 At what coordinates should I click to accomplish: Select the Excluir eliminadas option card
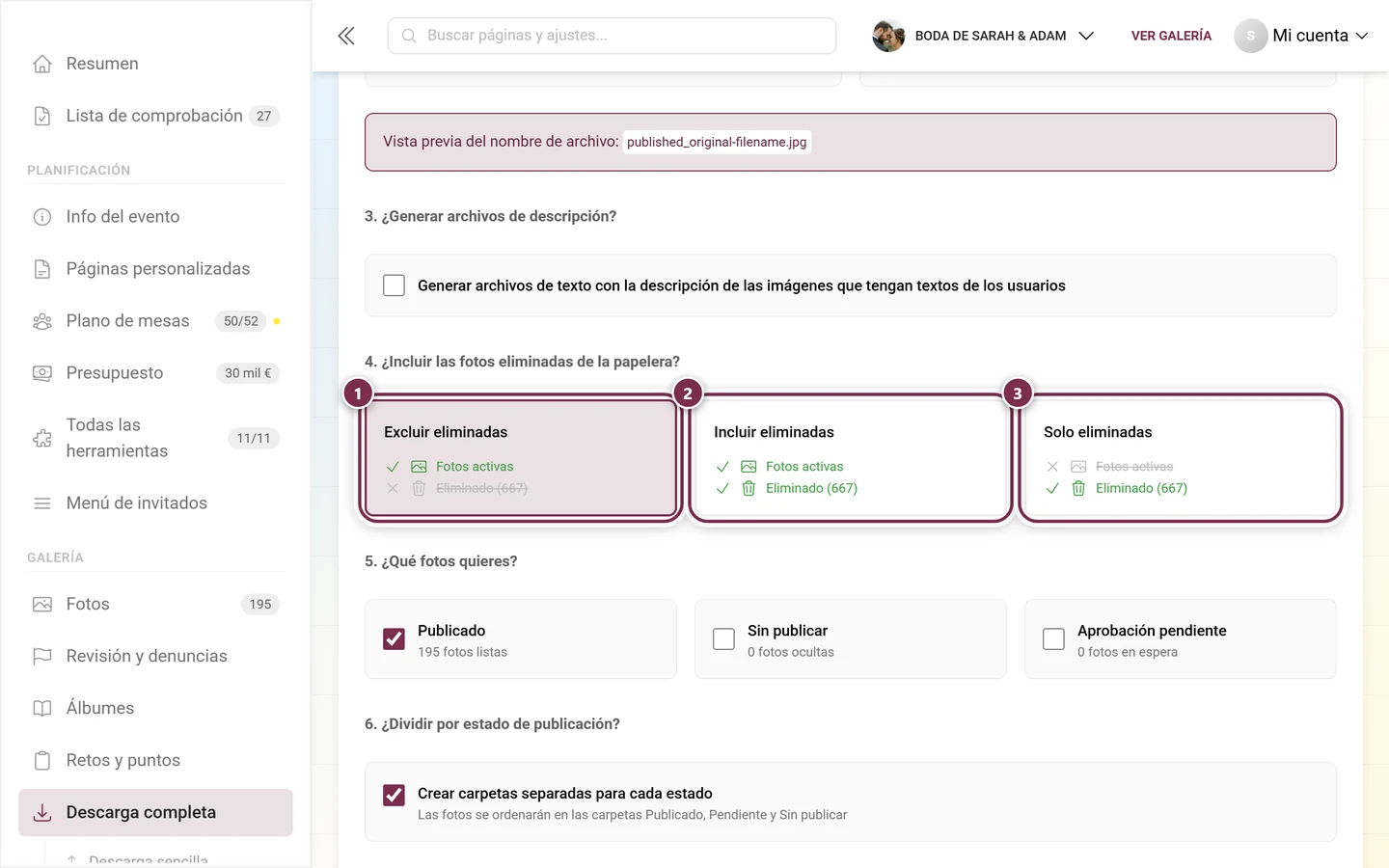[521, 458]
